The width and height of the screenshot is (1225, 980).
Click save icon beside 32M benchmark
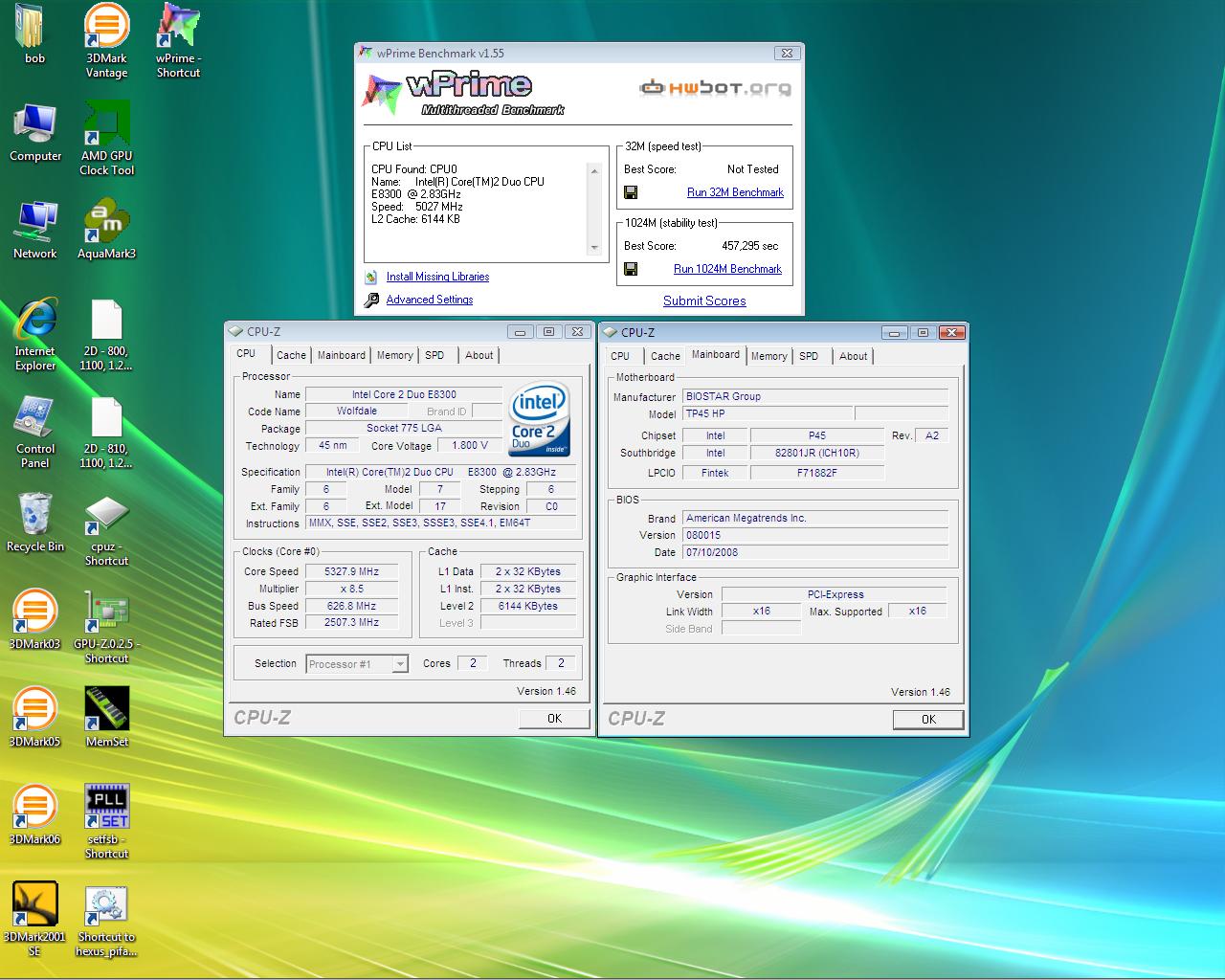click(631, 192)
